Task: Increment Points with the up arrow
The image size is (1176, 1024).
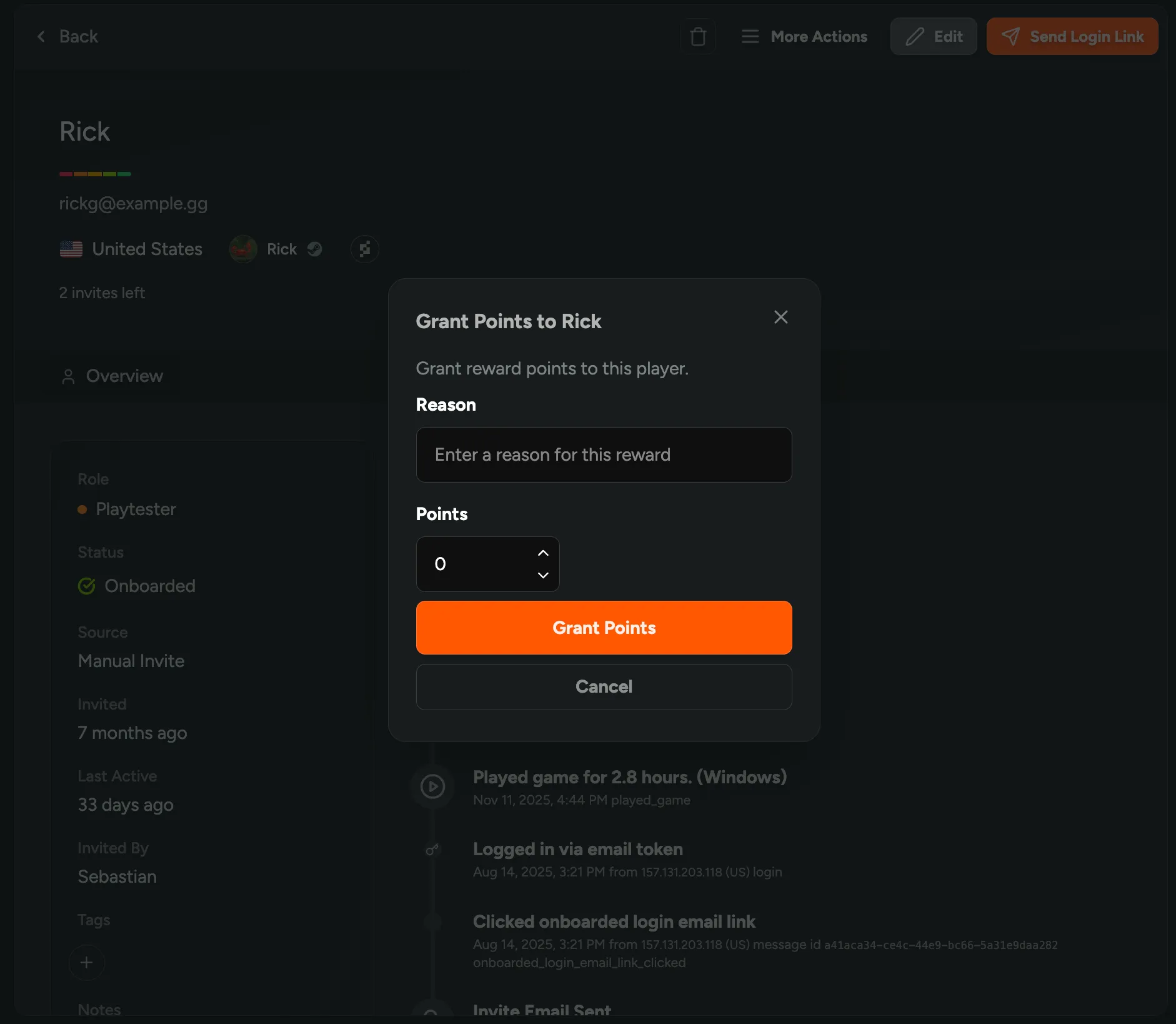Action: click(x=542, y=553)
